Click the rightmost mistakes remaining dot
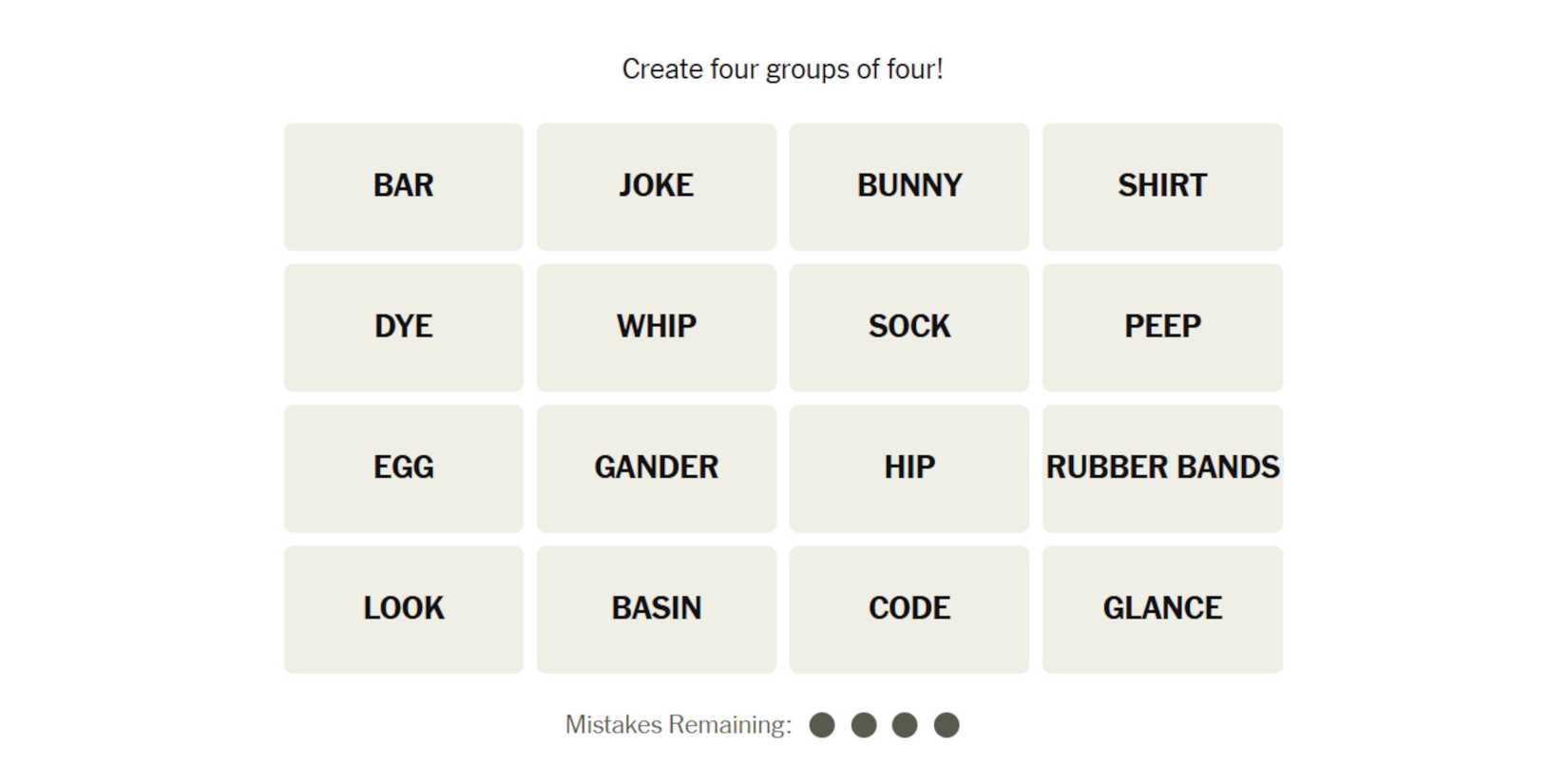The width and height of the screenshot is (1568, 784). click(947, 725)
